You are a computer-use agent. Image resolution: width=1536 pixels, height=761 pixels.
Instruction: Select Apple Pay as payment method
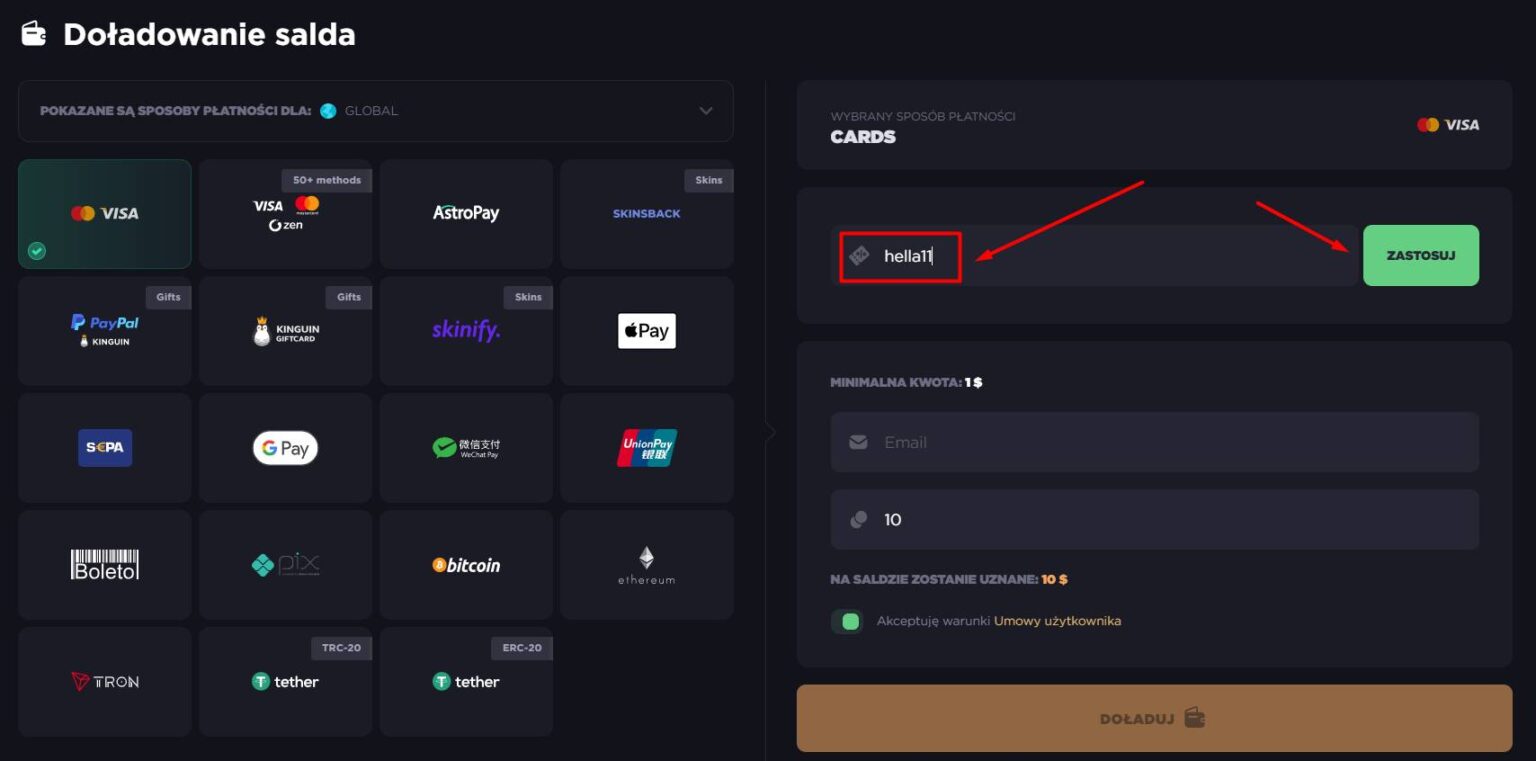[x=647, y=331]
